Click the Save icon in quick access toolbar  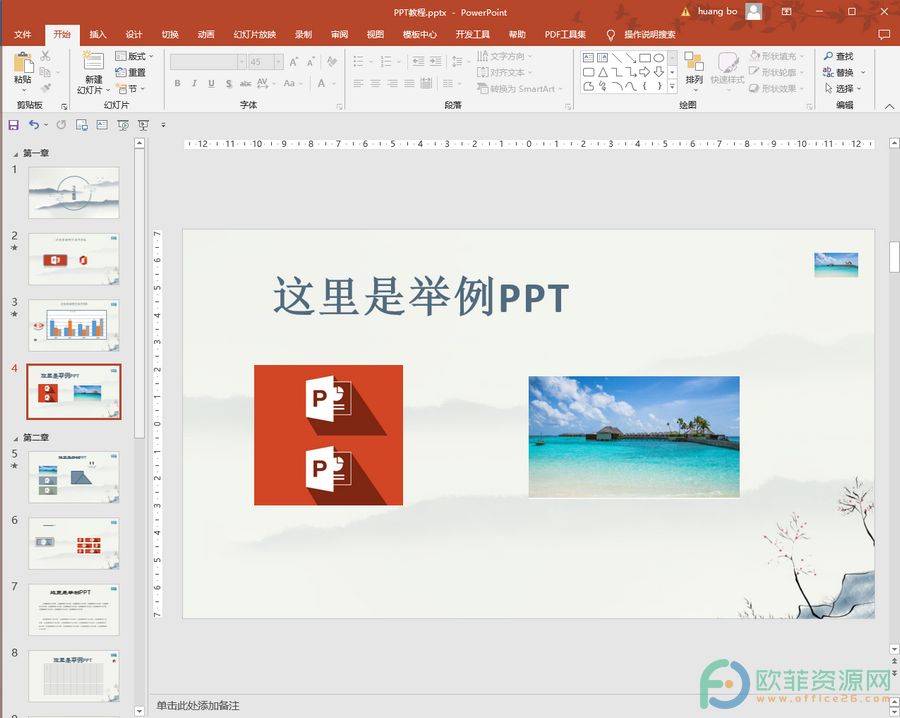click(14, 125)
